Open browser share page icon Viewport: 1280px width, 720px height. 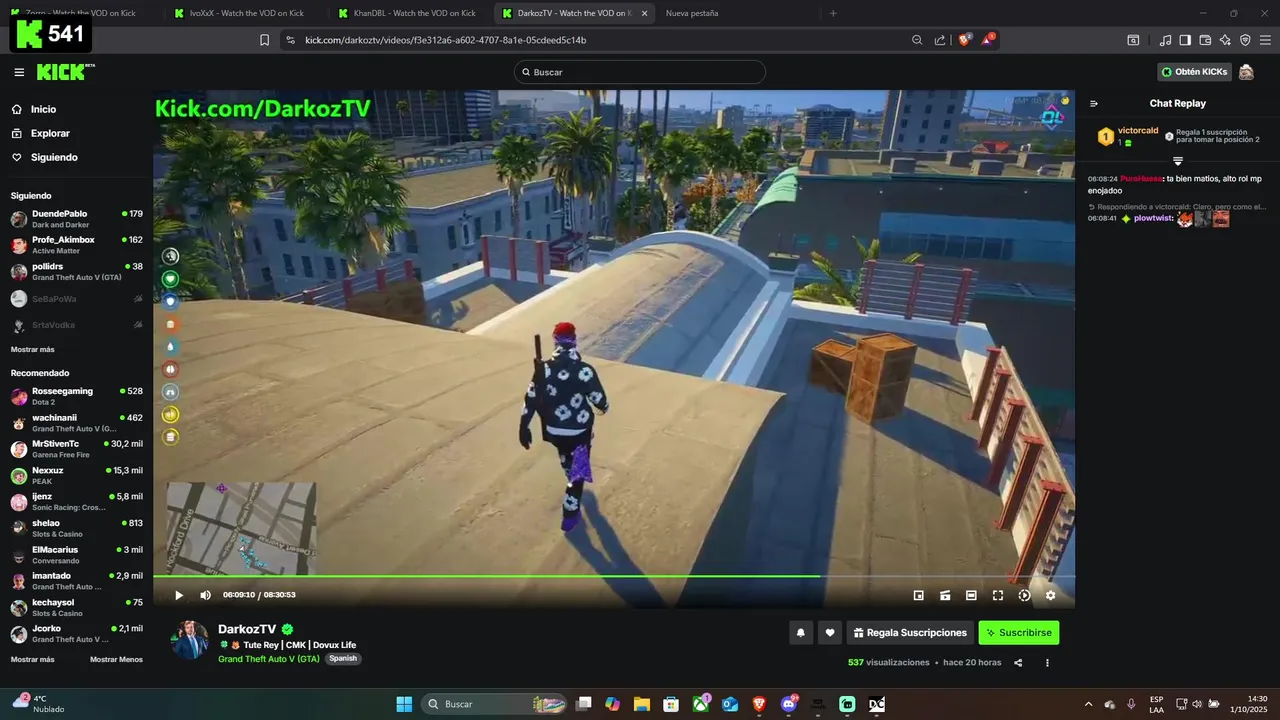(940, 40)
